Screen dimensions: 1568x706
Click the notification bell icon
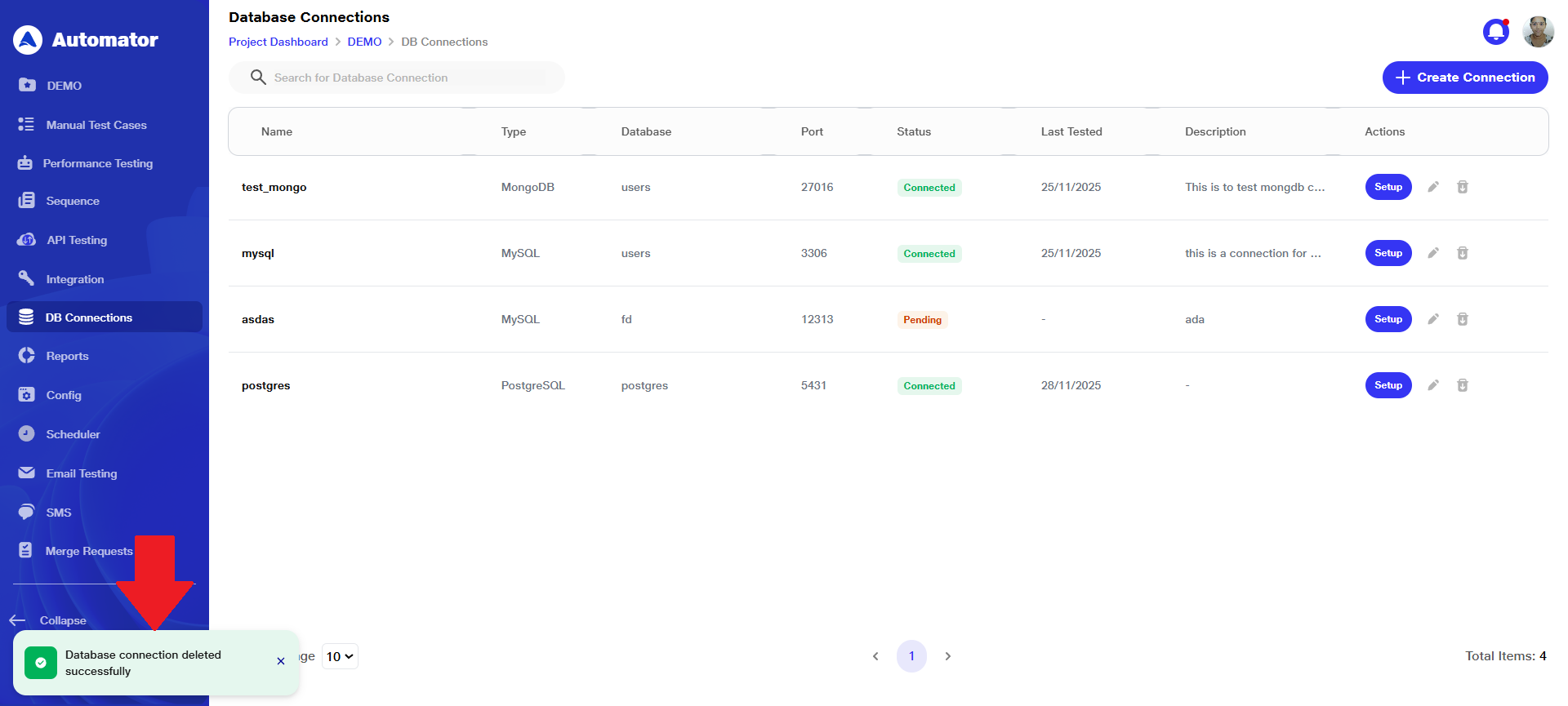[x=1495, y=32]
